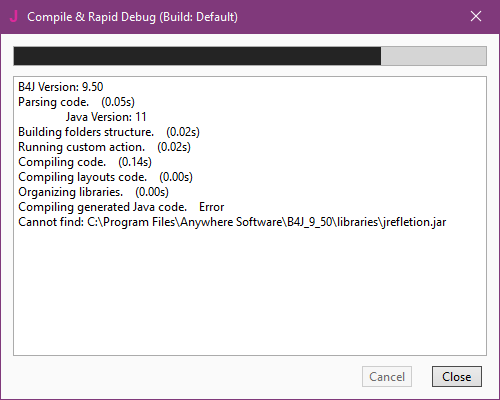Image resolution: width=500 pixels, height=400 pixels.
Task: Select the 'B4J Version: 9.50' log line
Action: pyautogui.click(x=61, y=87)
